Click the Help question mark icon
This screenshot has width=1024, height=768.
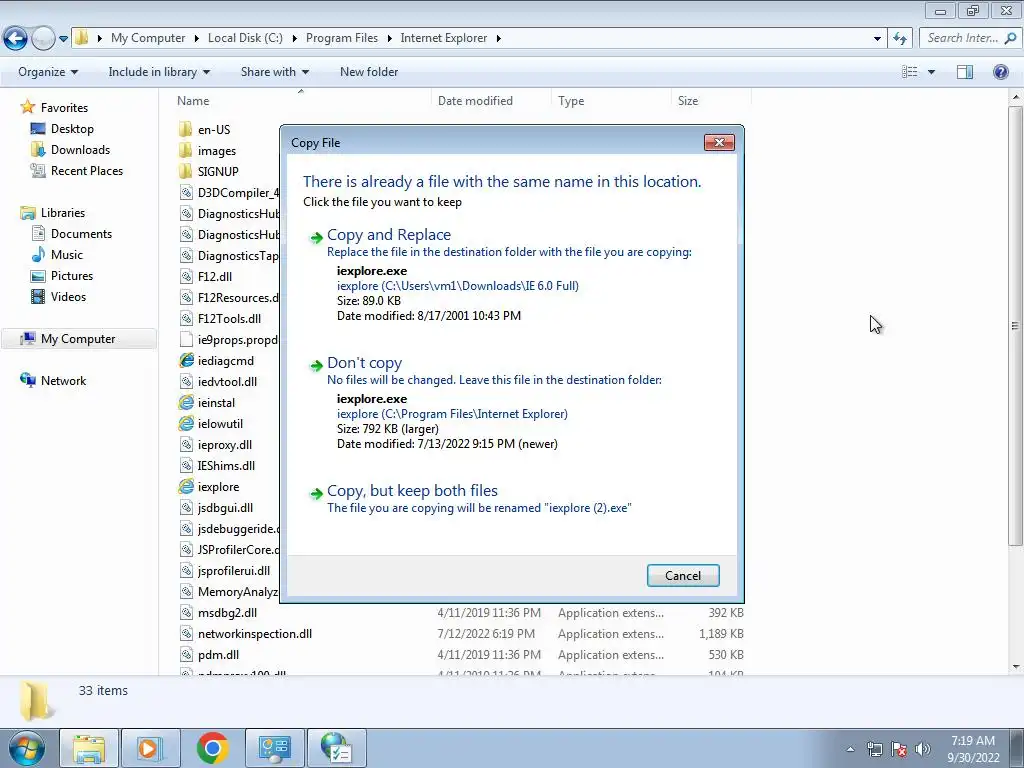click(1000, 72)
